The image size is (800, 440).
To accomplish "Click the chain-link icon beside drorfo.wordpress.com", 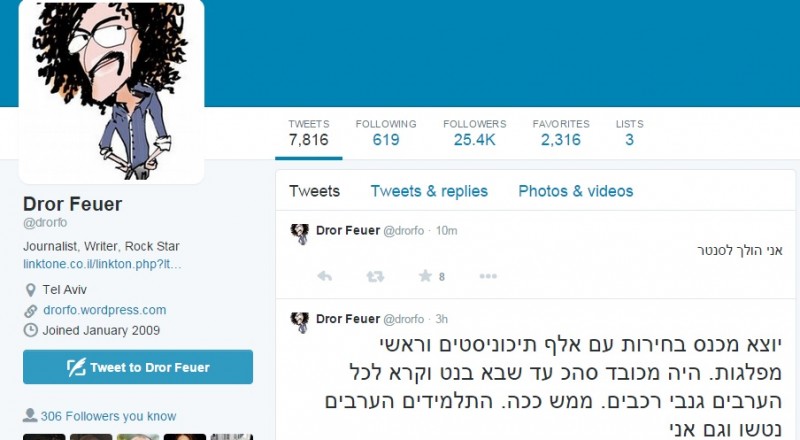I will tap(31, 310).
